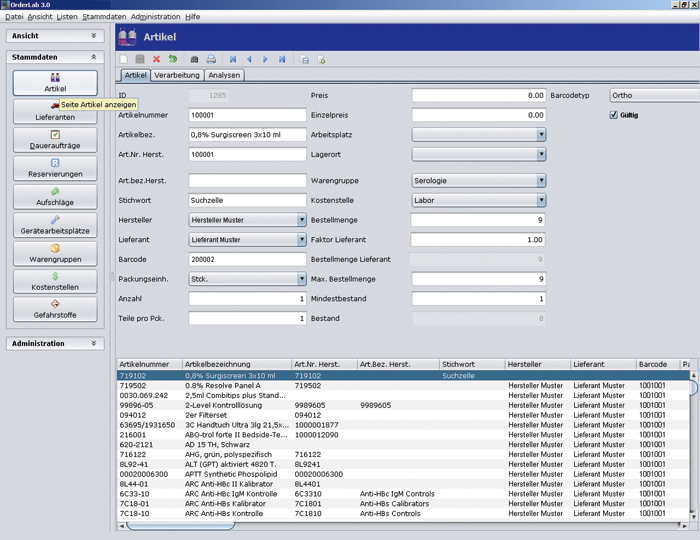Open the Stammdaten menu
This screenshot has width=700, height=540.
[104, 17]
